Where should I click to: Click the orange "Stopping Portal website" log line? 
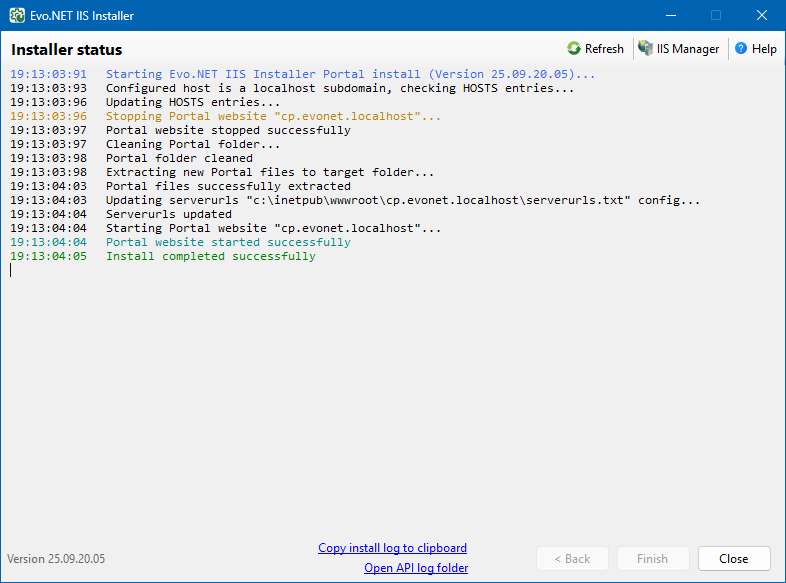point(273,117)
